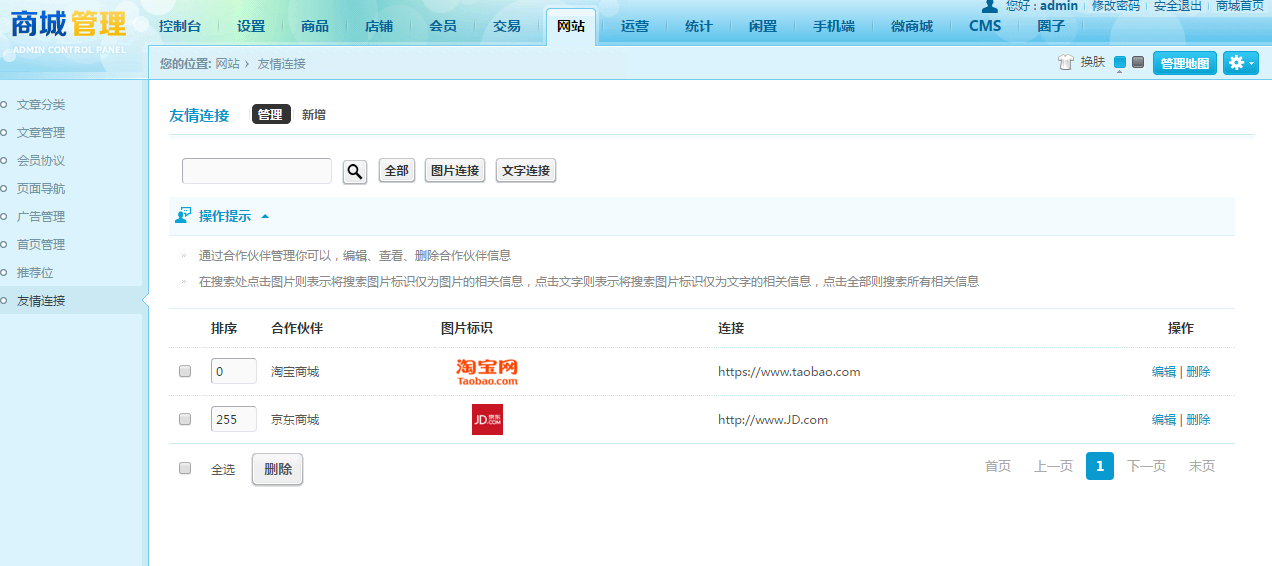Filter by 图片连接 button
Screen dimensions: 1272x566
pos(455,171)
